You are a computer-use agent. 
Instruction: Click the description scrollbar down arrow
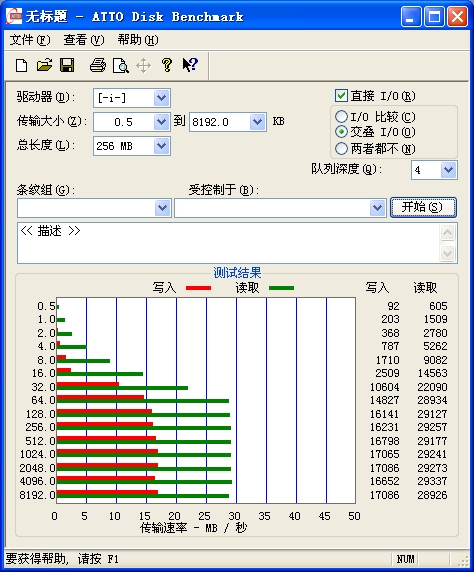pyautogui.click(x=448, y=253)
